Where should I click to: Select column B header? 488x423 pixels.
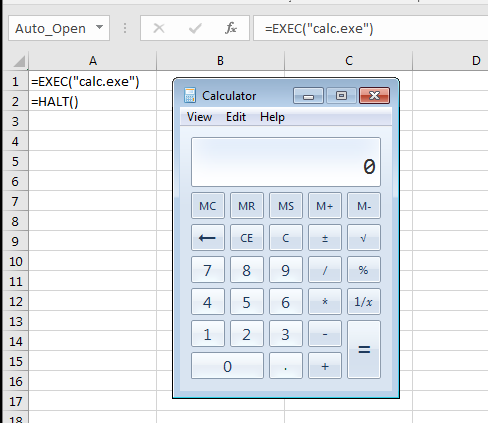pyautogui.click(x=220, y=61)
